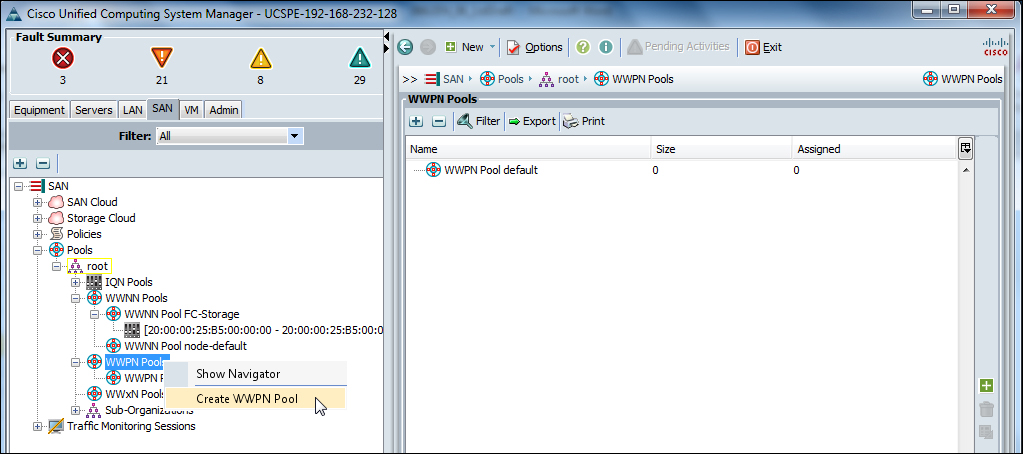Collapse the navigation pane with splitter arrow
The width and height of the screenshot is (1023, 454).
[388, 35]
